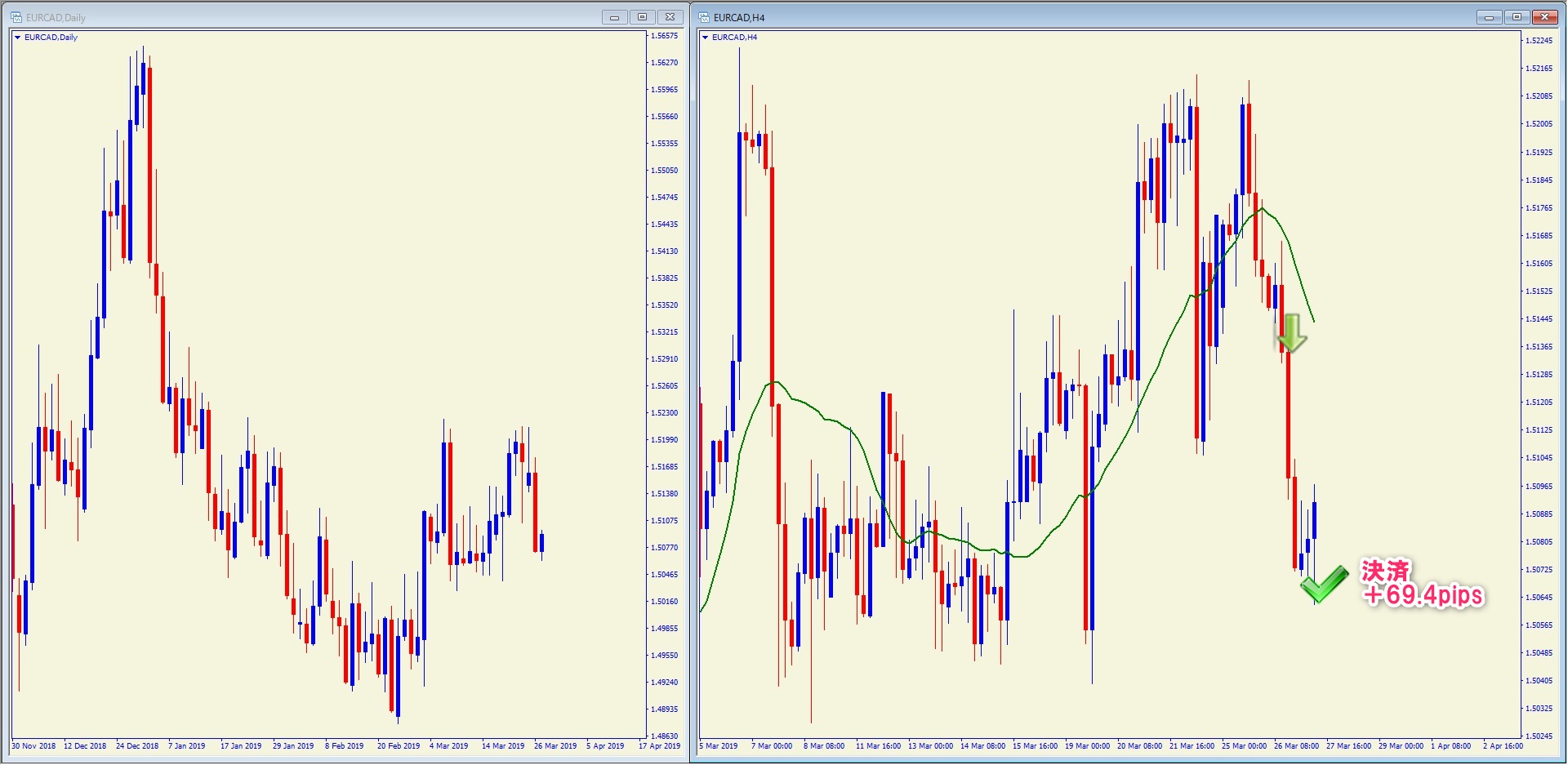
Task: Click the 13 Mar 00:00 time label
Action: pyautogui.click(x=930, y=746)
